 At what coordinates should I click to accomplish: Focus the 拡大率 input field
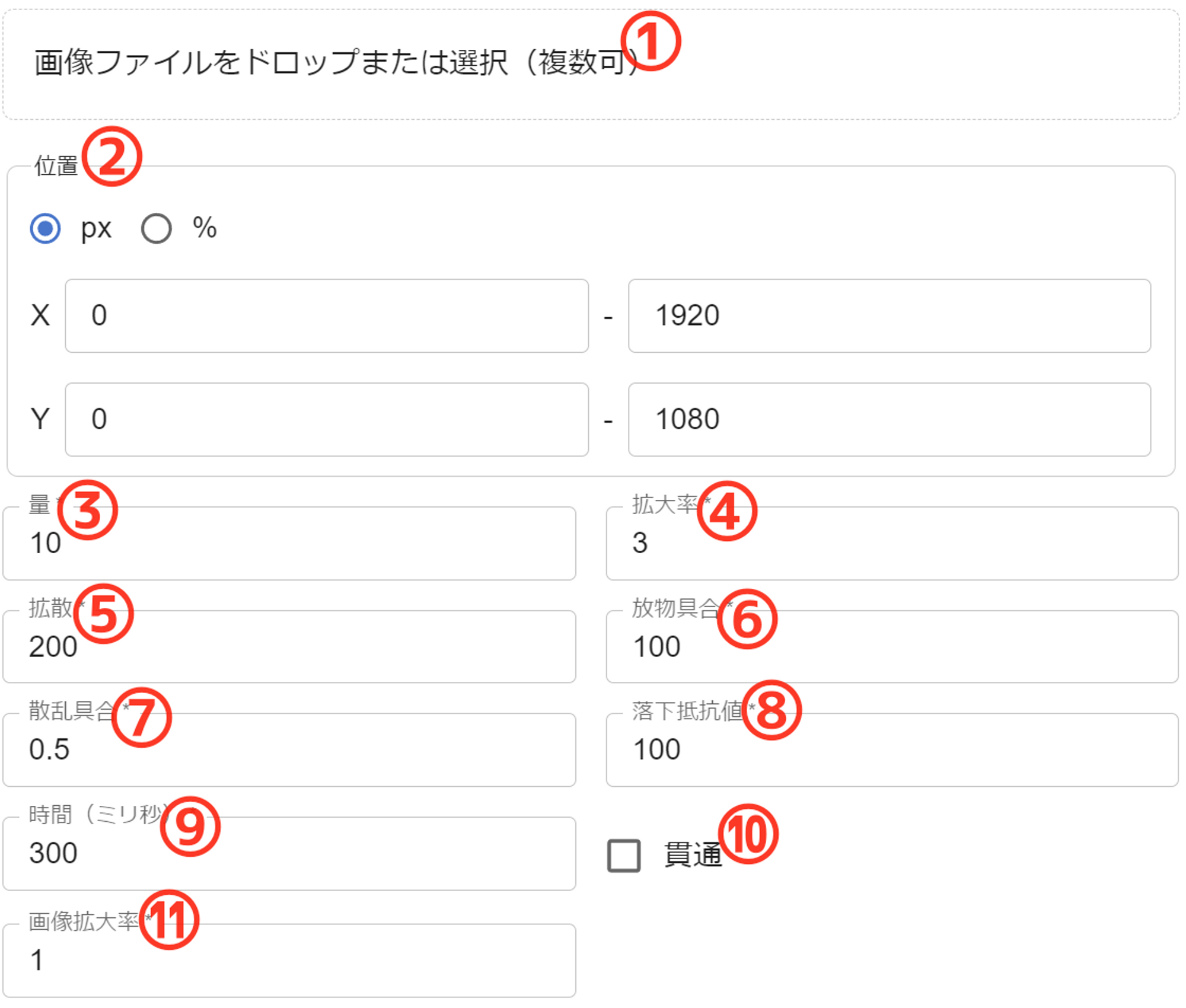click(x=892, y=544)
